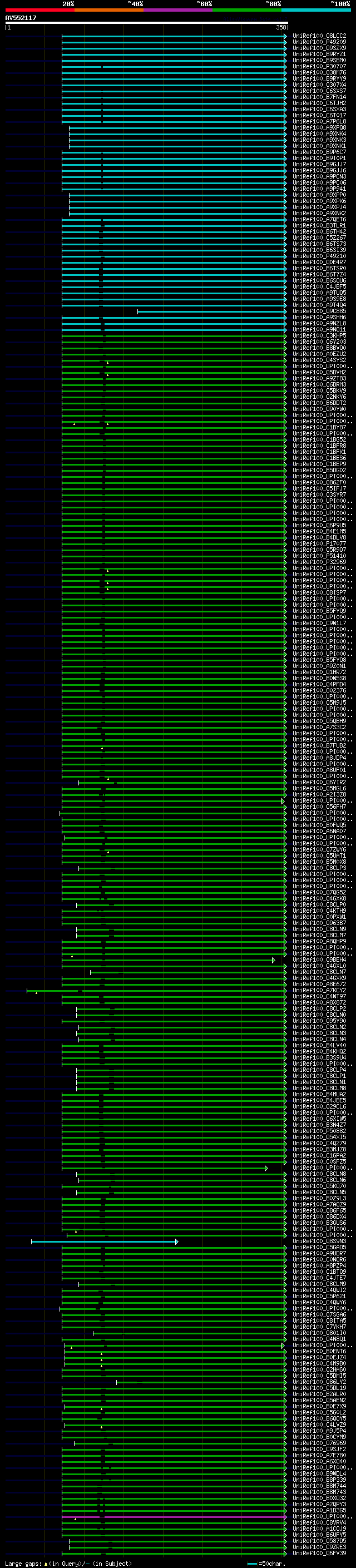Select label UniRef100_A9NQ11

point(319,330)
